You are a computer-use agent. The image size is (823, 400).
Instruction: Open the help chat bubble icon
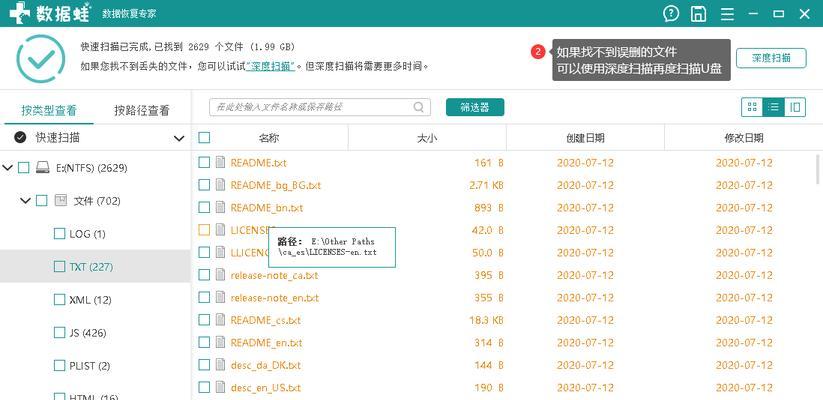click(671, 14)
